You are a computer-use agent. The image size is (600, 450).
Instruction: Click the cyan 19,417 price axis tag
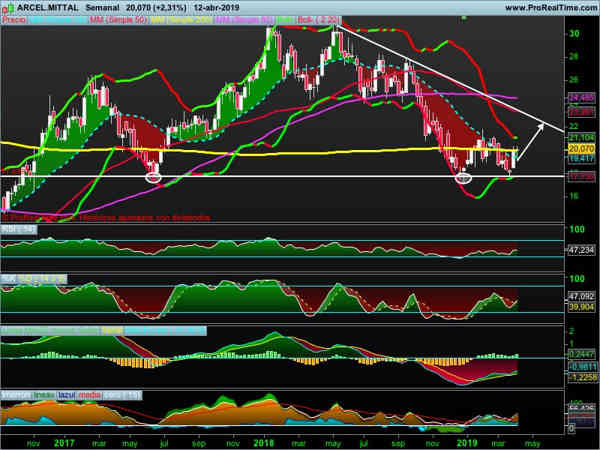coord(581,158)
